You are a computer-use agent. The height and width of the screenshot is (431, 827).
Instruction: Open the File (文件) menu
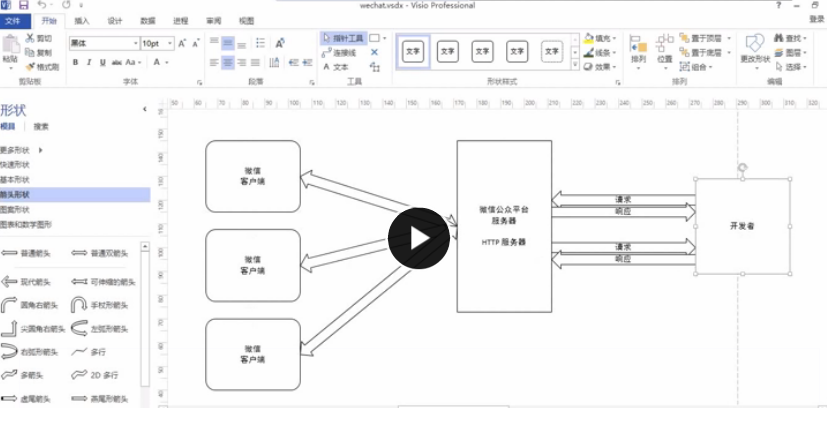(13, 21)
